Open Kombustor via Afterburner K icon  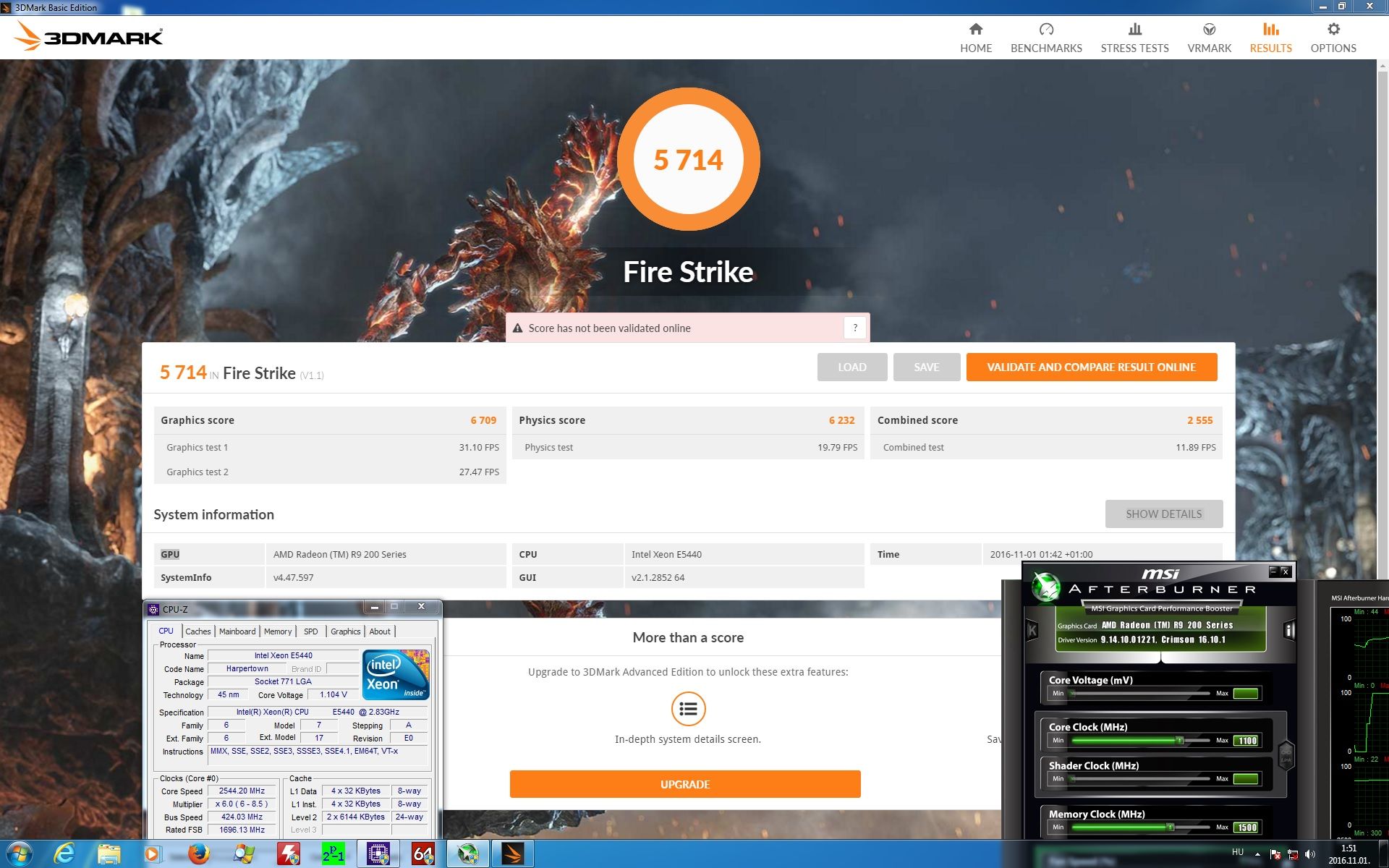pyautogui.click(x=1032, y=631)
